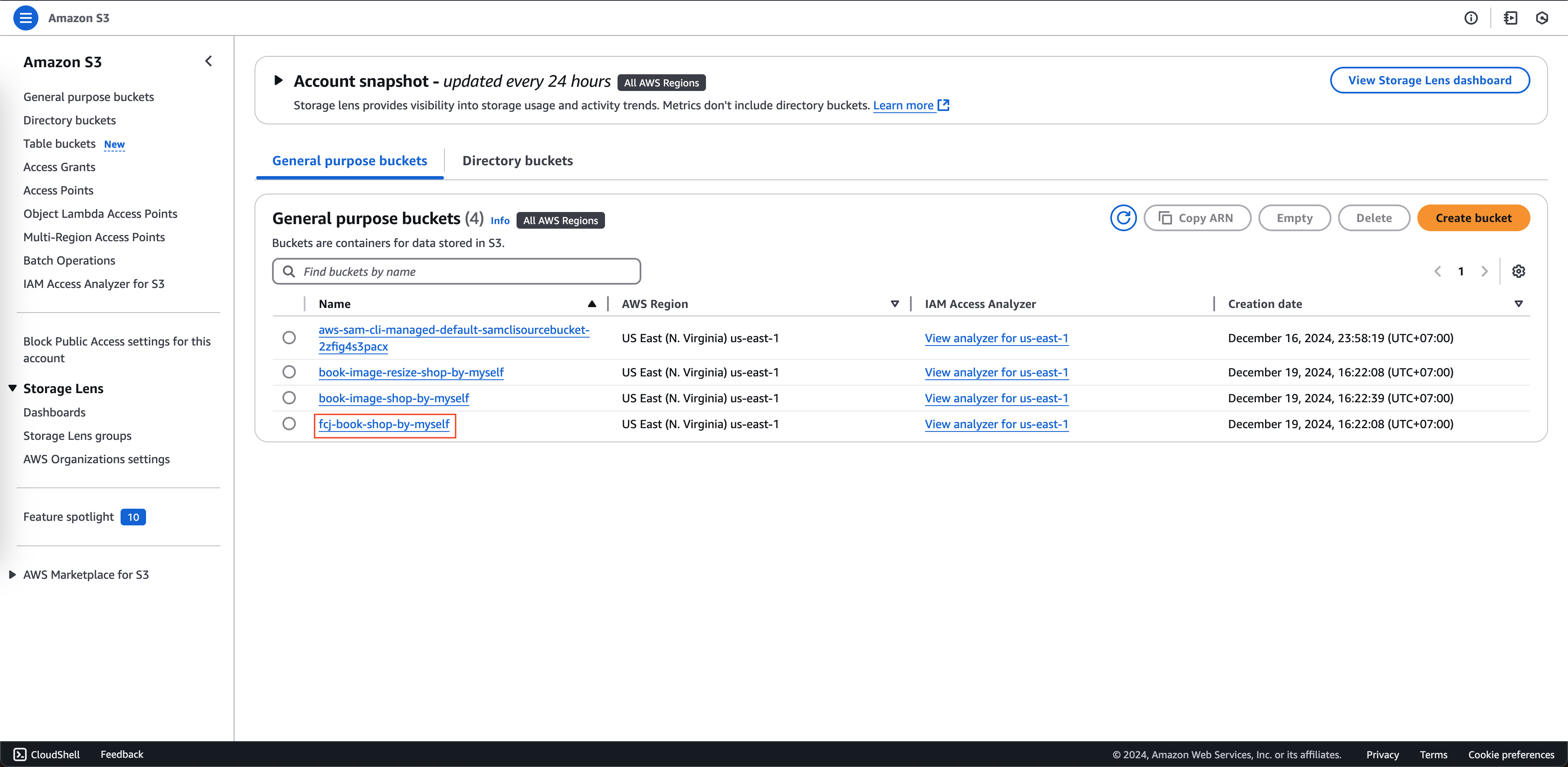Image resolution: width=1568 pixels, height=767 pixels.
Task: Open General purpose buckets in sidebar
Action: [x=88, y=97]
